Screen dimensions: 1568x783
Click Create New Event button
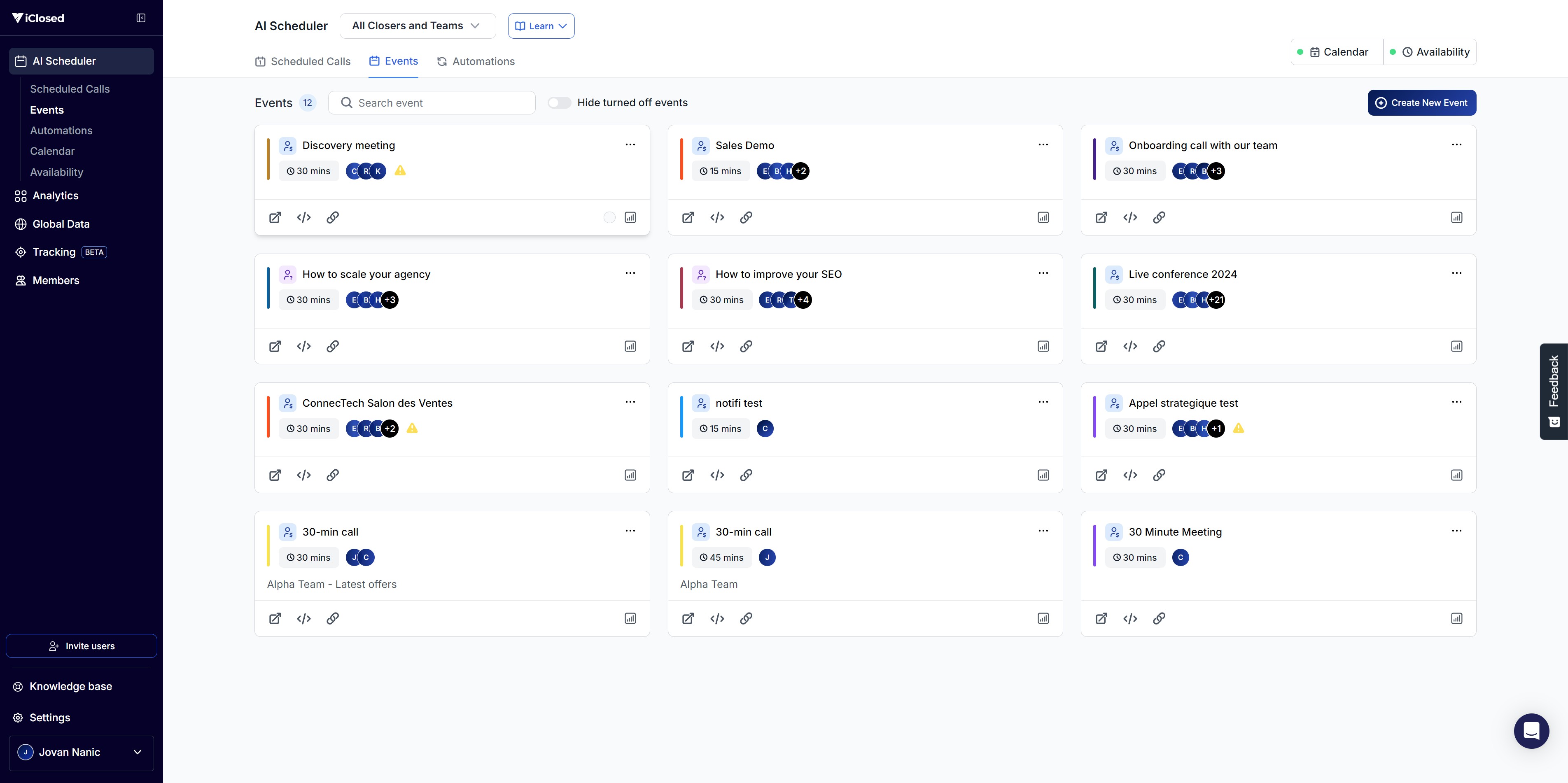(1421, 103)
